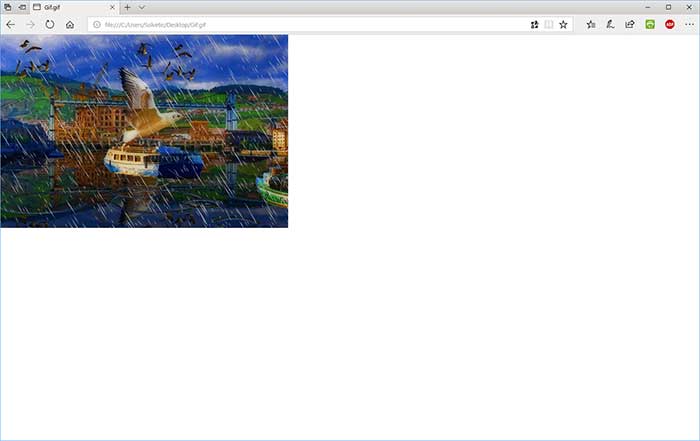The height and width of the screenshot is (441, 700).
Task: Show site information icon in address bar
Action: click(97, 25)
